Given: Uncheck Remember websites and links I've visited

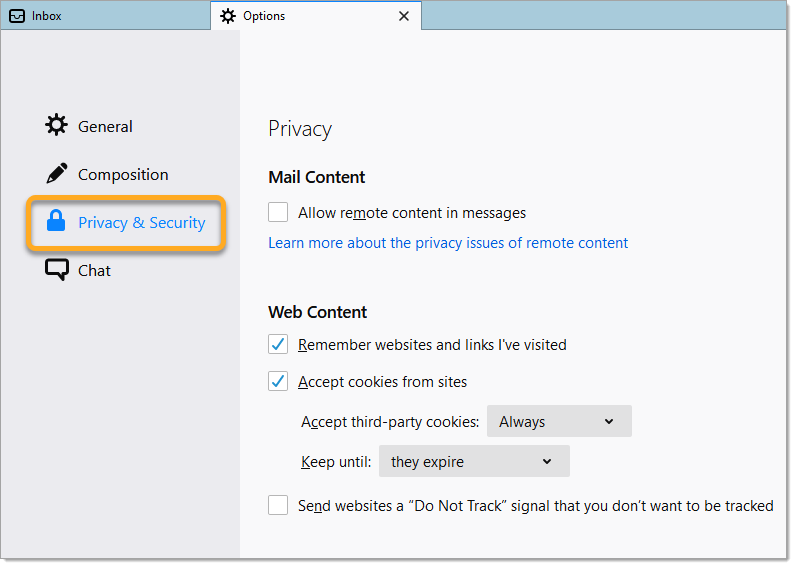Looking at the screenshot, I should point(278,345).
